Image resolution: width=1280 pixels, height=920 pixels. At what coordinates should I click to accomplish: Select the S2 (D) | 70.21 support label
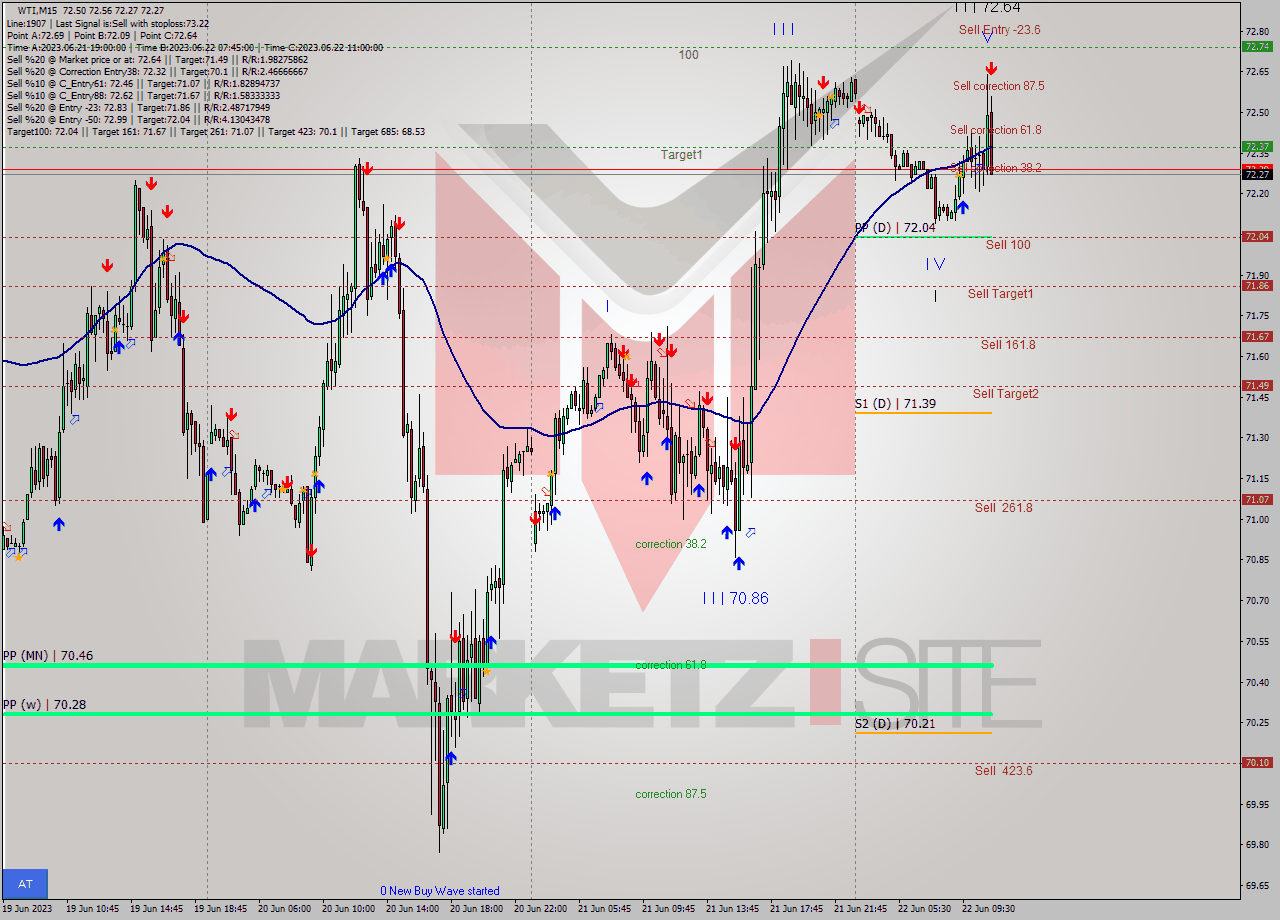[895, 723]
